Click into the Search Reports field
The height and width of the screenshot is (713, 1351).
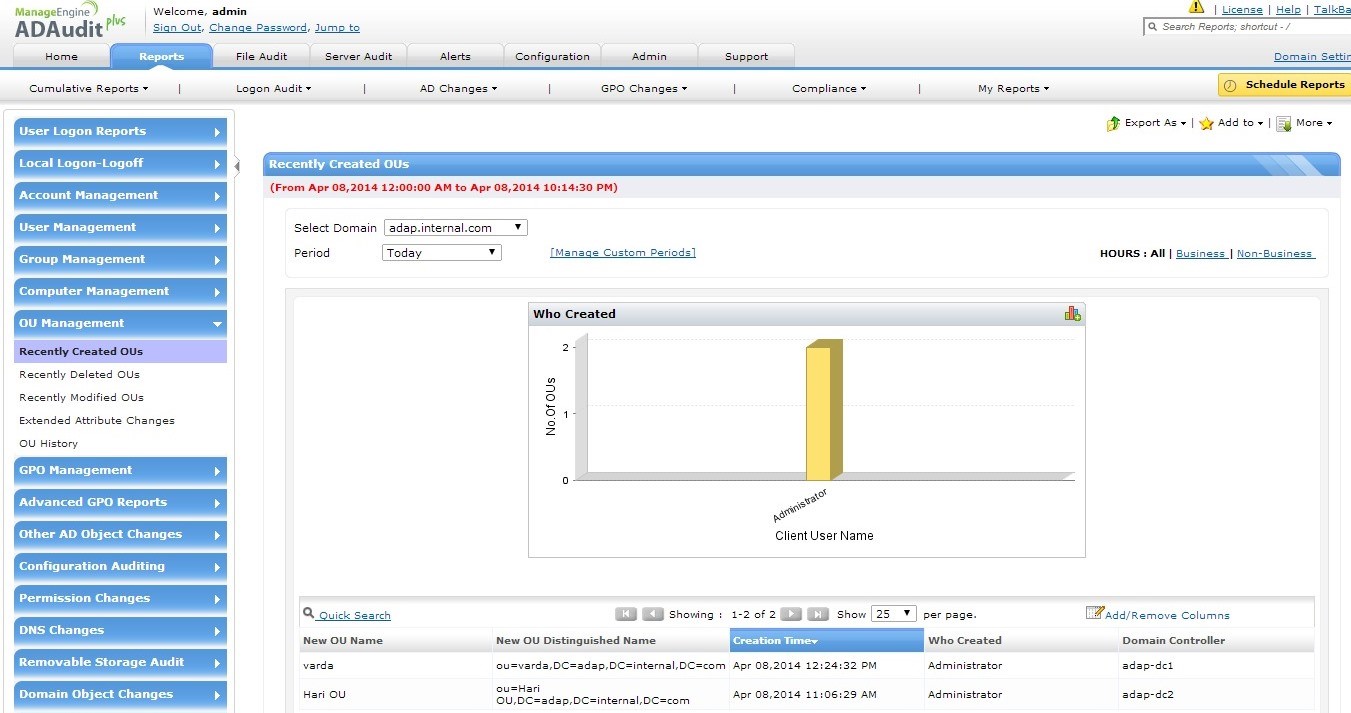coord(1250,27)
